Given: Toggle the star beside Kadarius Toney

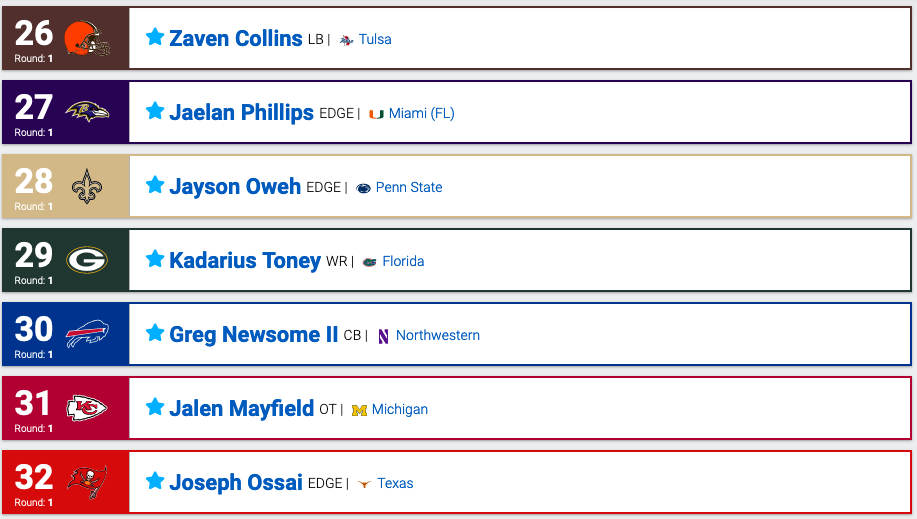Looking at the screenshot, I should tap(155, 259).
